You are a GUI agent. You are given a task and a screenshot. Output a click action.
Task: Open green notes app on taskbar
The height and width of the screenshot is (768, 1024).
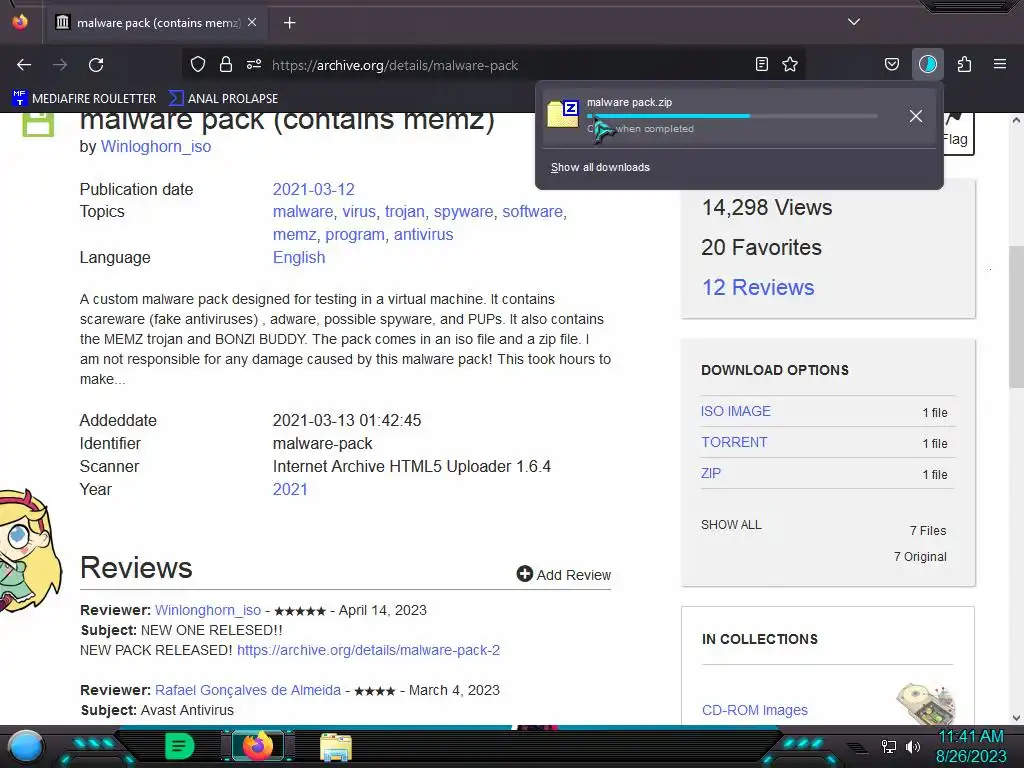(179, 746)
